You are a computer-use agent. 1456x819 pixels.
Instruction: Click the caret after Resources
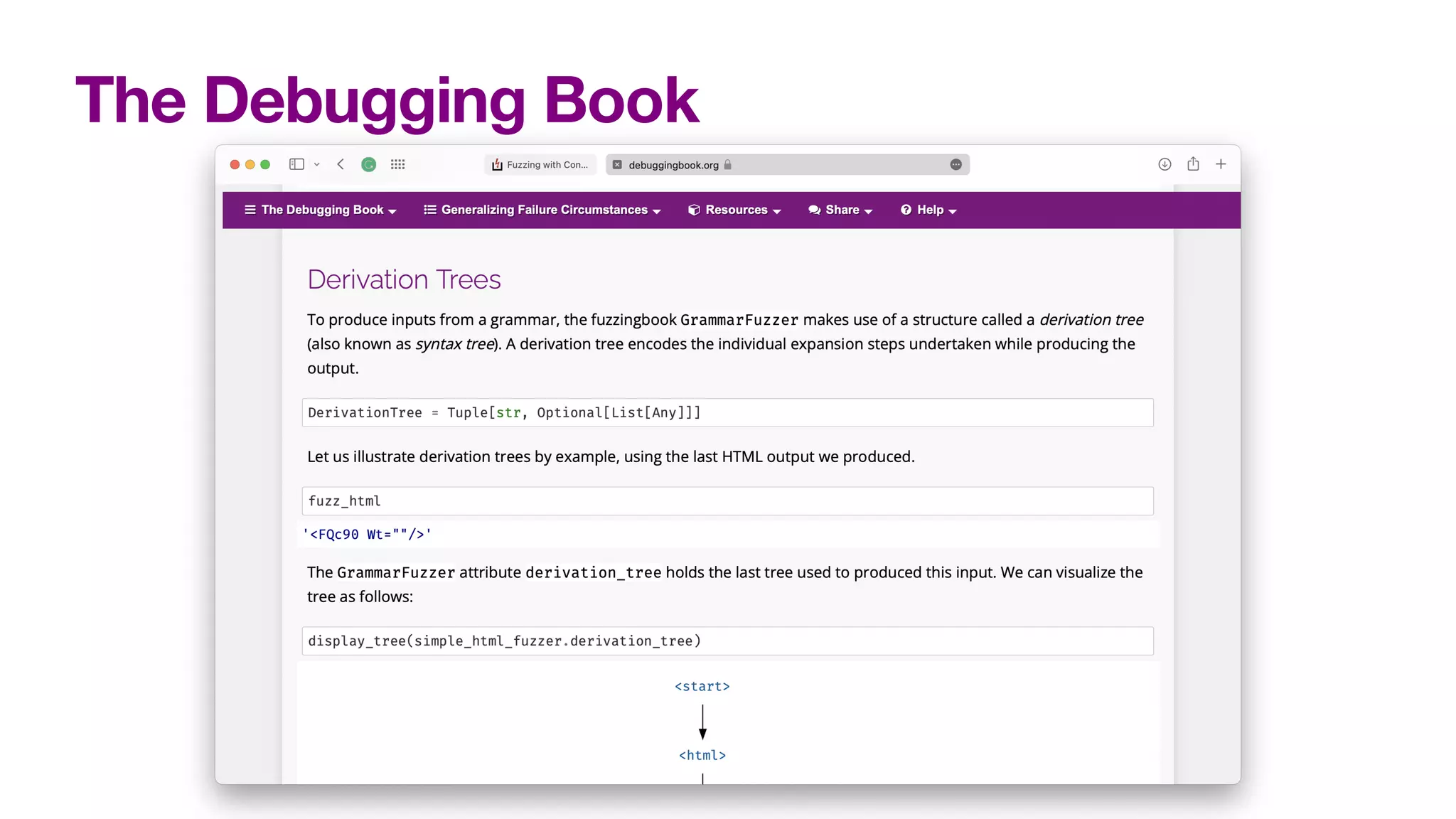[x=777, y=211]
